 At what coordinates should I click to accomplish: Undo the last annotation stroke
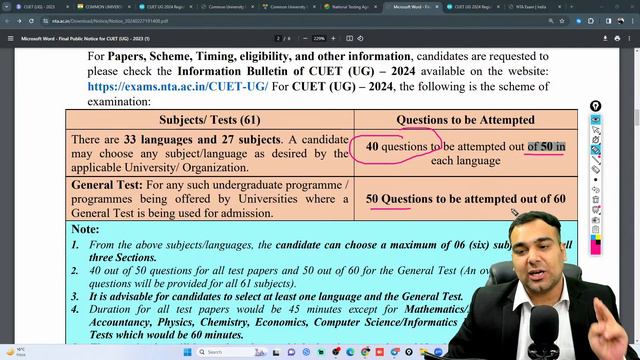(596, 190)
